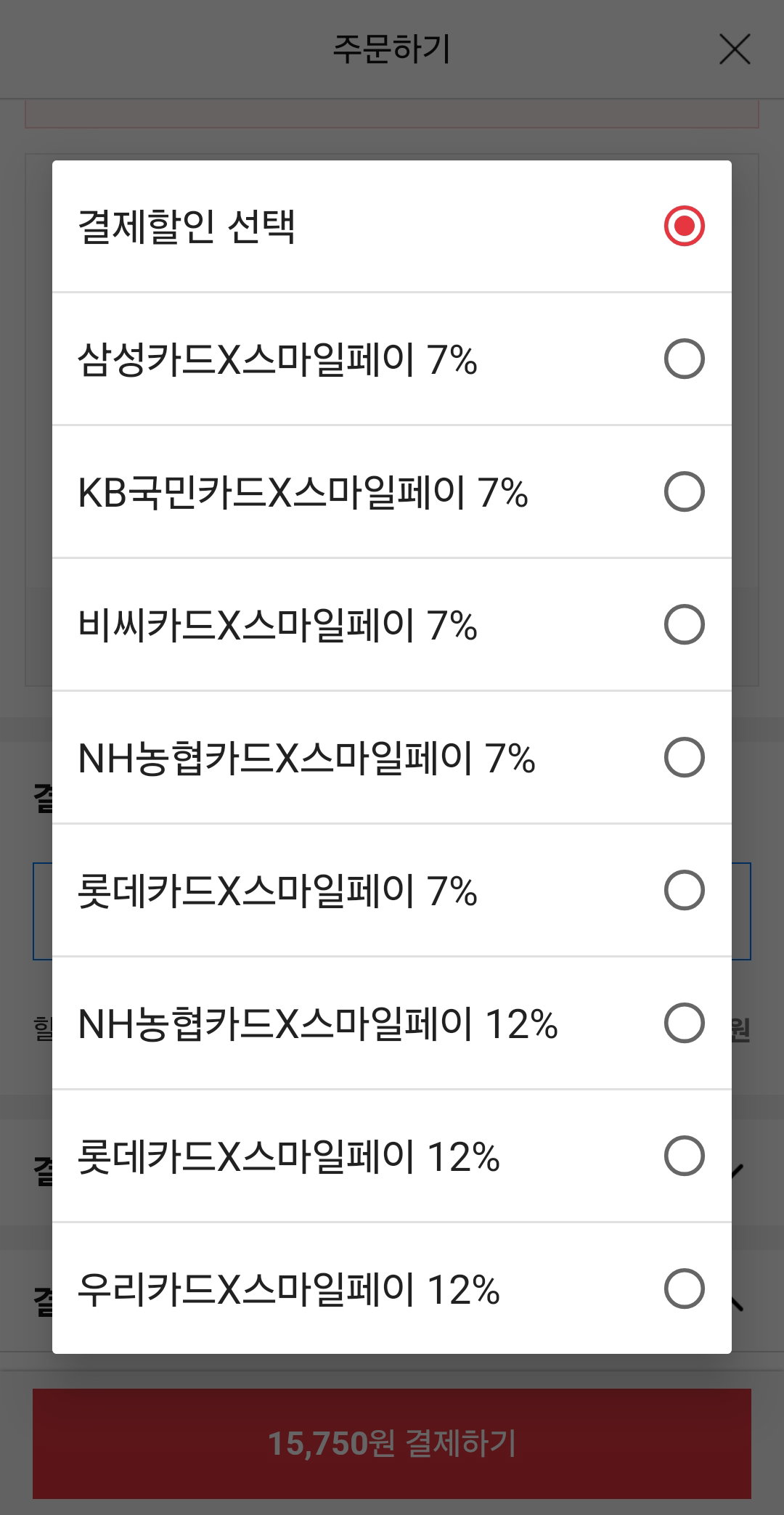Viewport: 784px width, 1515px height.
Task: Tap the 삼성카드X스마일페이 7% option text
Action: pyautogui.click(x=277, y=359)
